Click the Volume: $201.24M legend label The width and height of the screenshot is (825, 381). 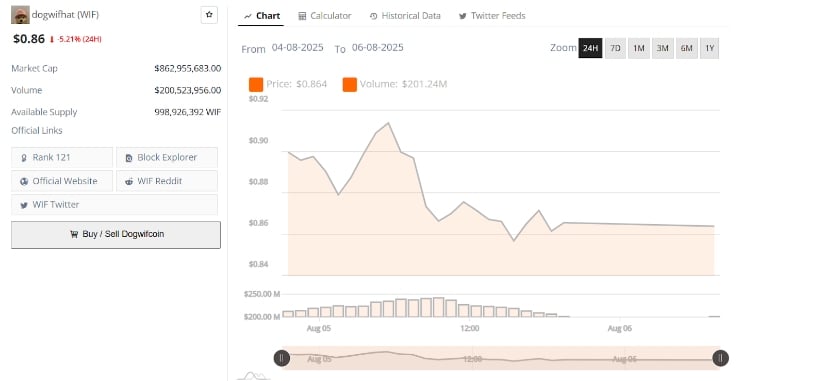pos(404,84)
